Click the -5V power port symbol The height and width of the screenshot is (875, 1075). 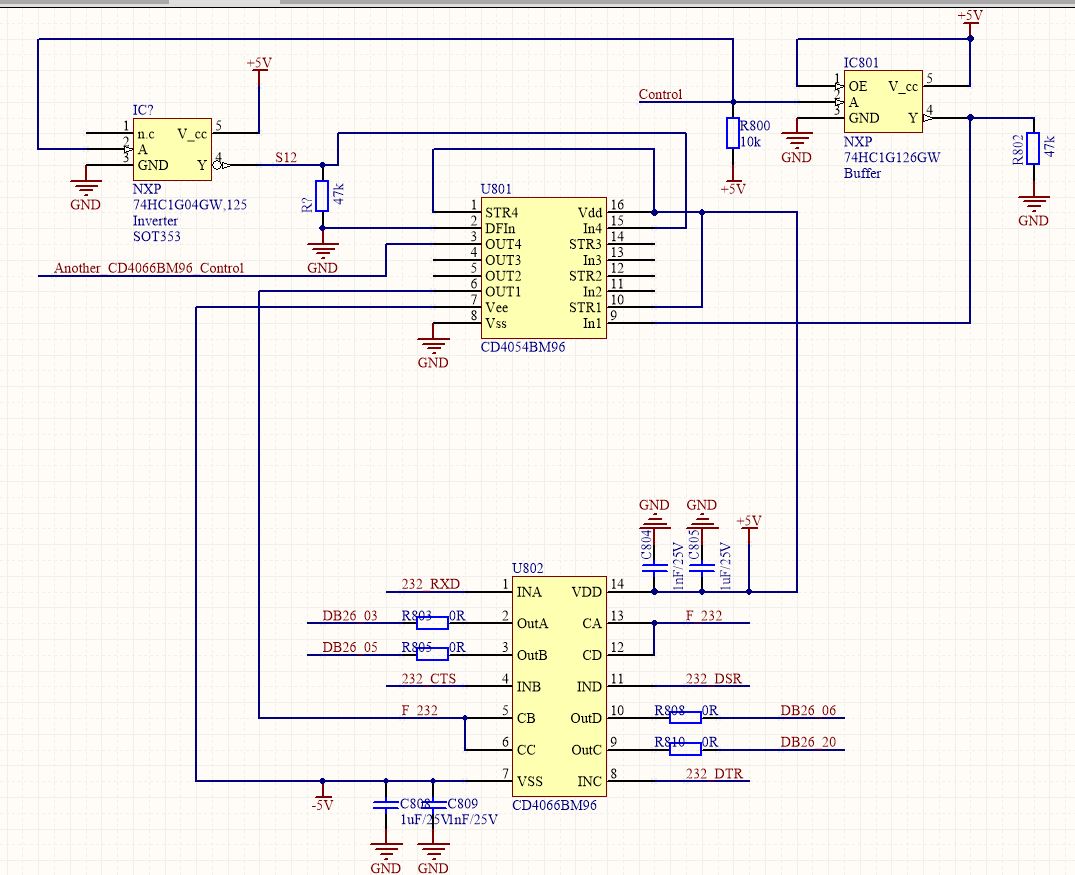(322, 800)
